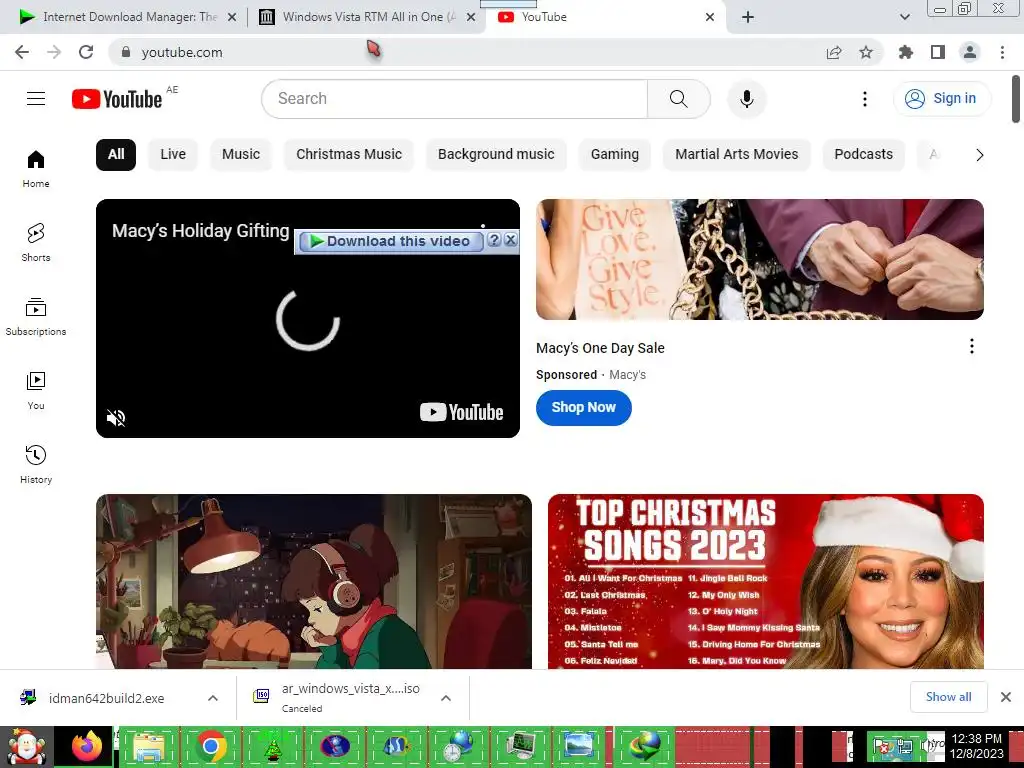1024x768 pixels.
Task: Close the IDM download panel
Action: pyautogui.click(x=511, y=240)
